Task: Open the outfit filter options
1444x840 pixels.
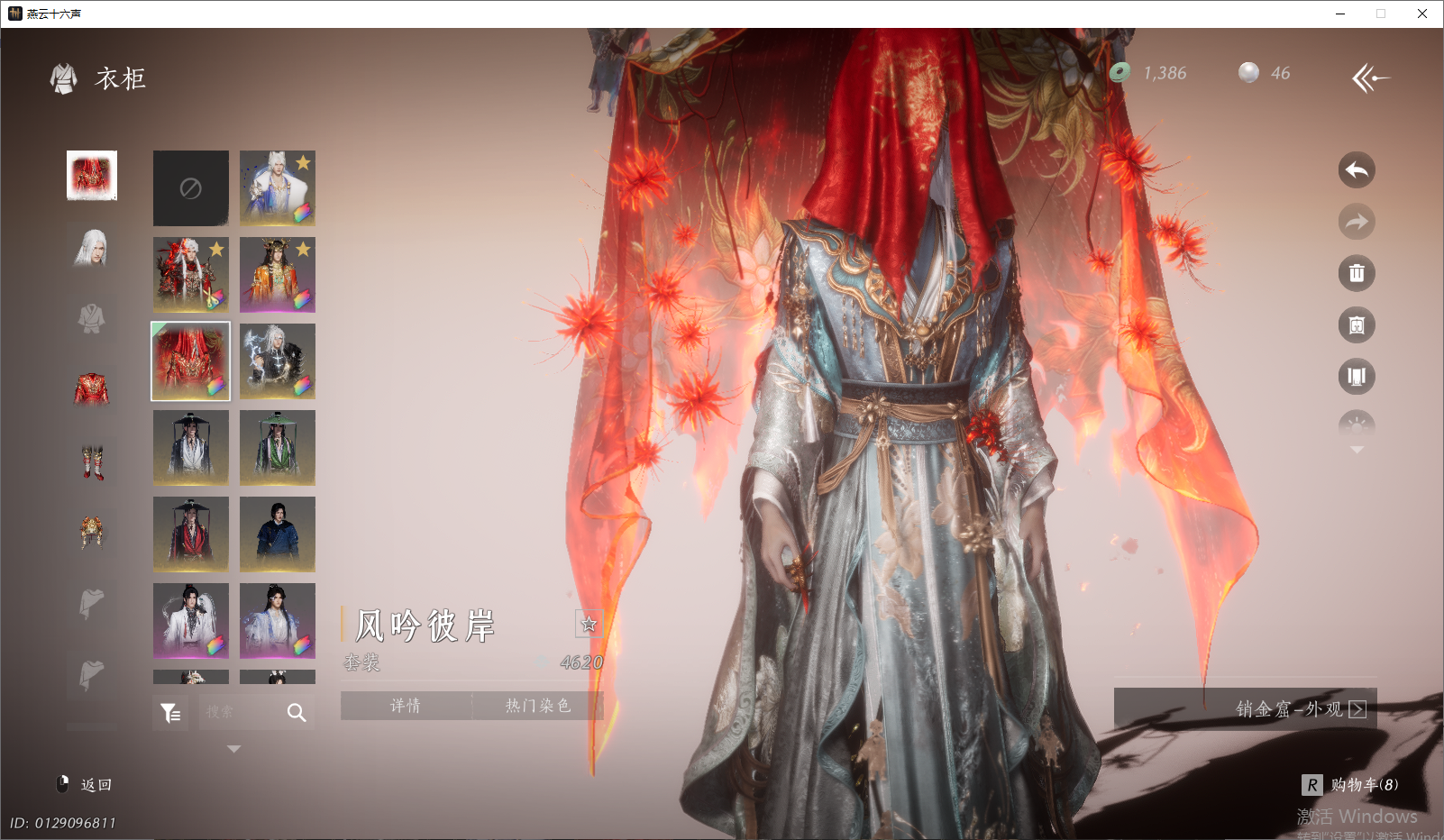Action: coord(170,713)
